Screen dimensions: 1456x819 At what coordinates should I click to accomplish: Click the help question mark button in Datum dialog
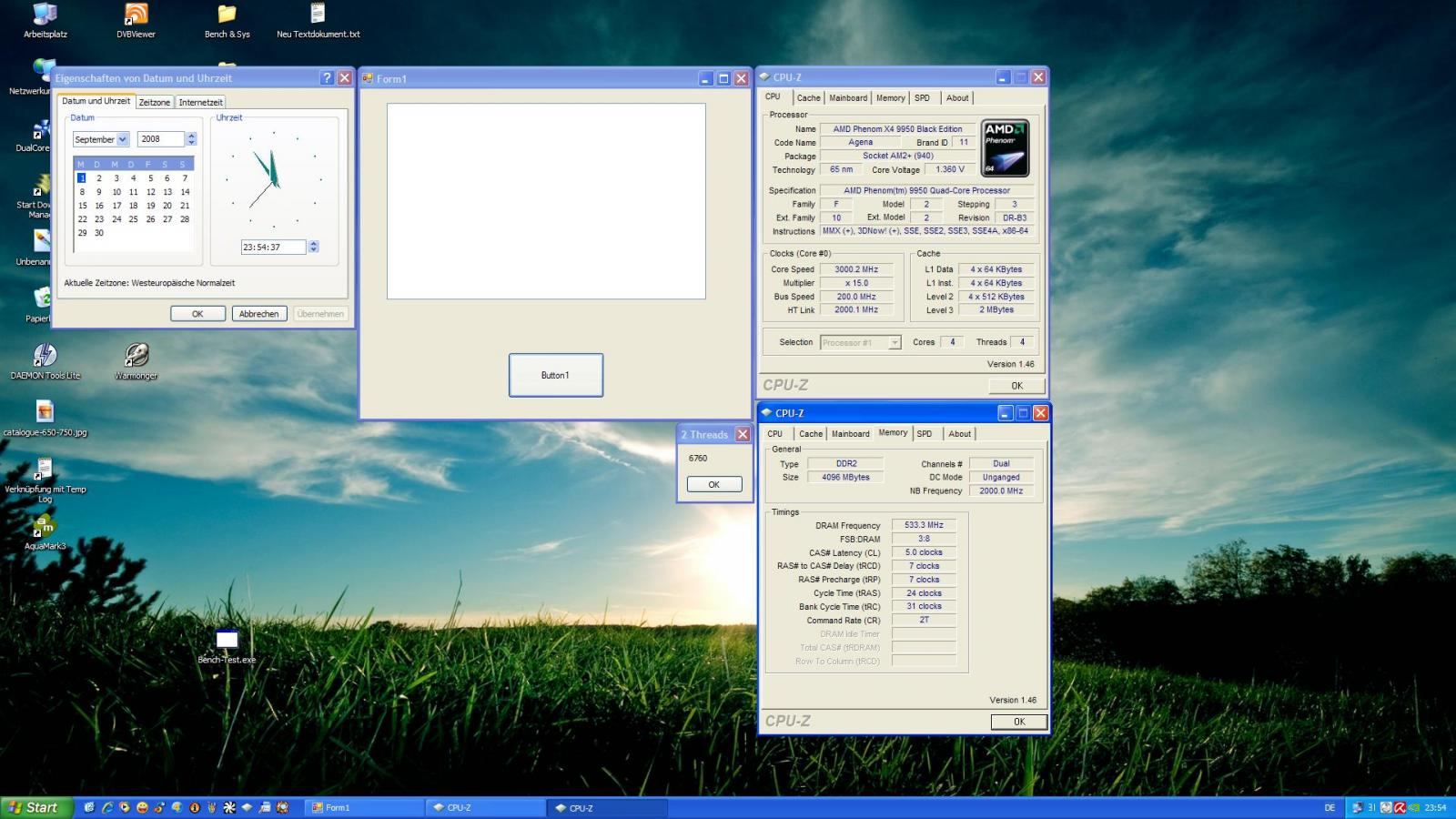327,78
